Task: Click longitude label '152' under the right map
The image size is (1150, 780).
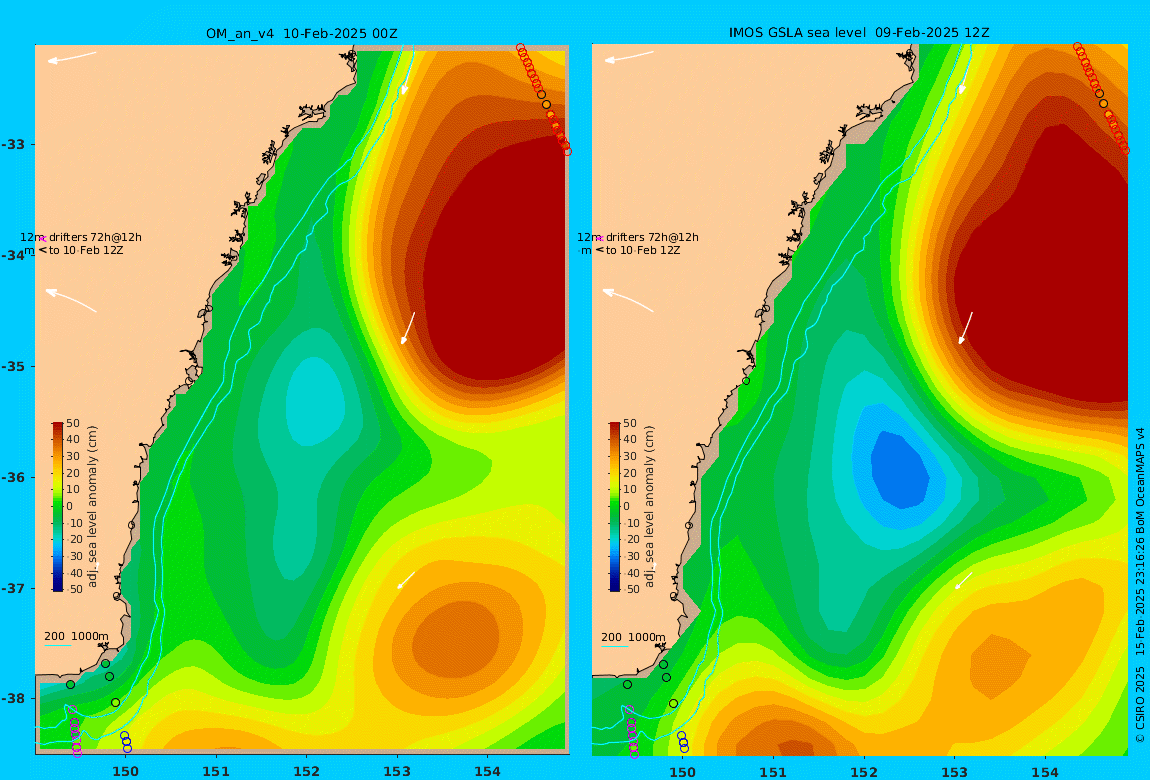Action: click(x=864, y=771)
